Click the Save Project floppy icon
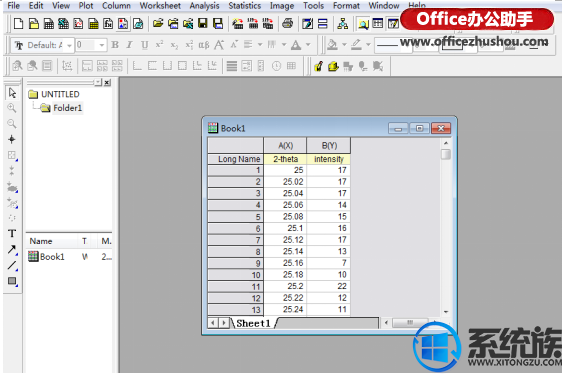 tap(203, 24)
